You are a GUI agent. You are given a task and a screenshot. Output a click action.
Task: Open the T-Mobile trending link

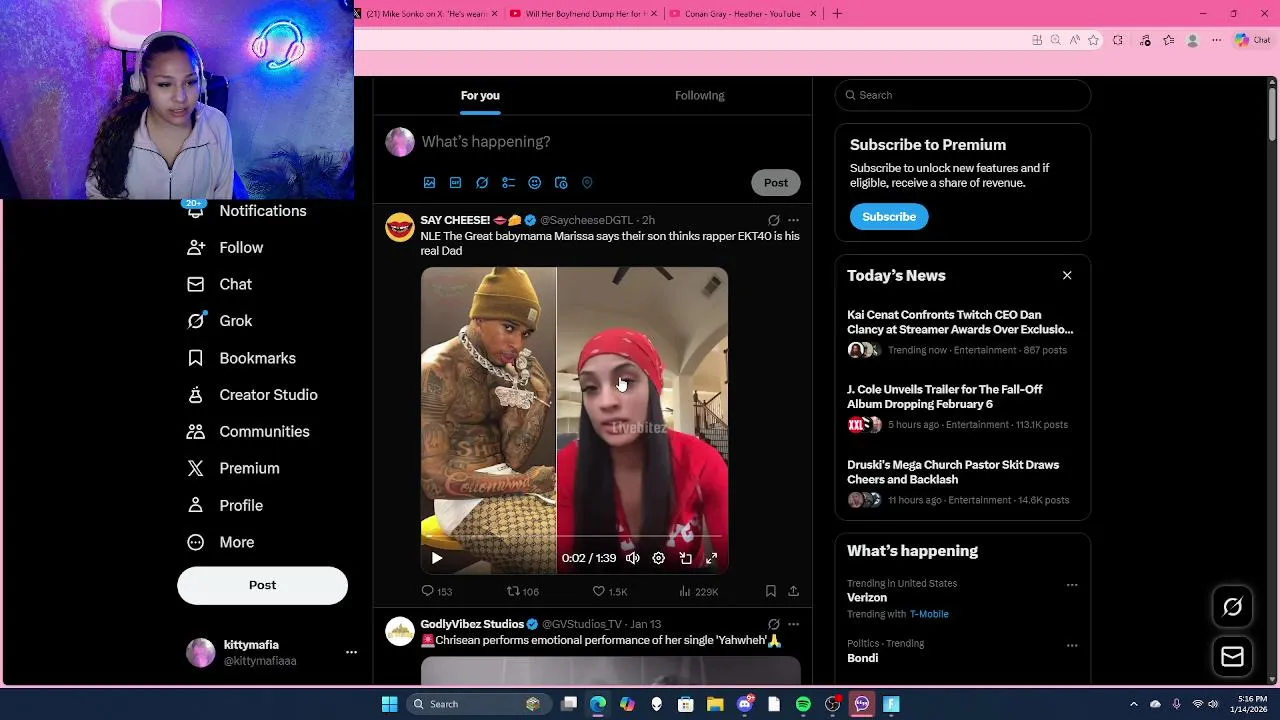[929, 614]
